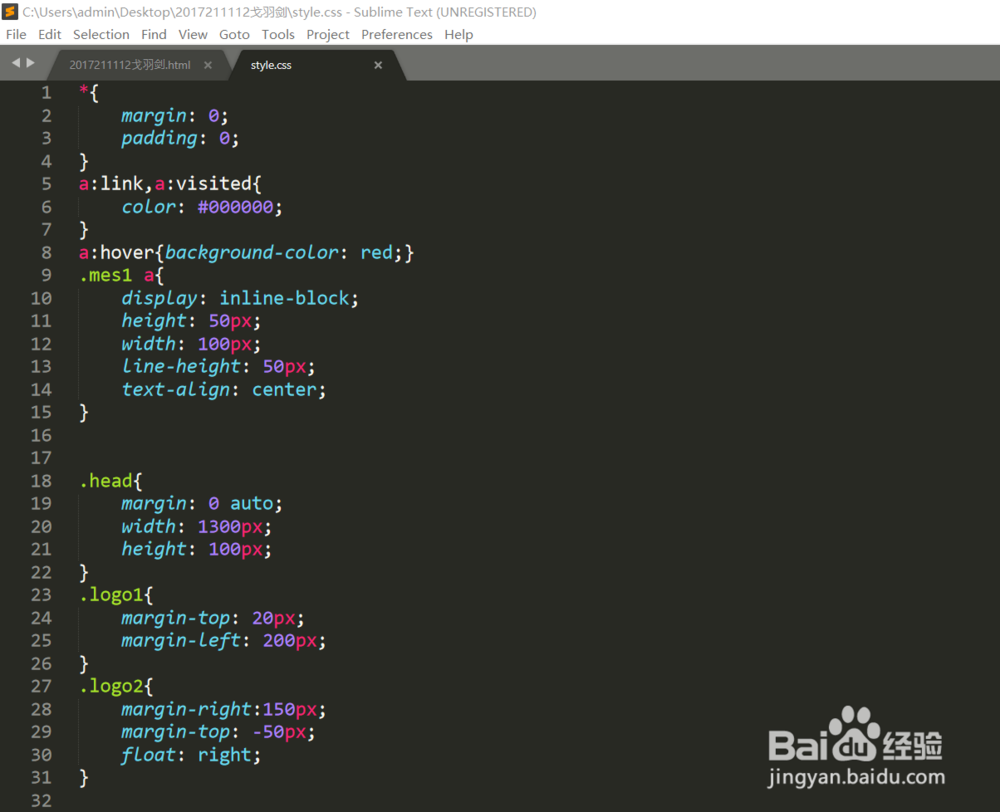
Task: Switch to the 2017211112戈羽剑.html tab
Action: [x=129, y=65]
